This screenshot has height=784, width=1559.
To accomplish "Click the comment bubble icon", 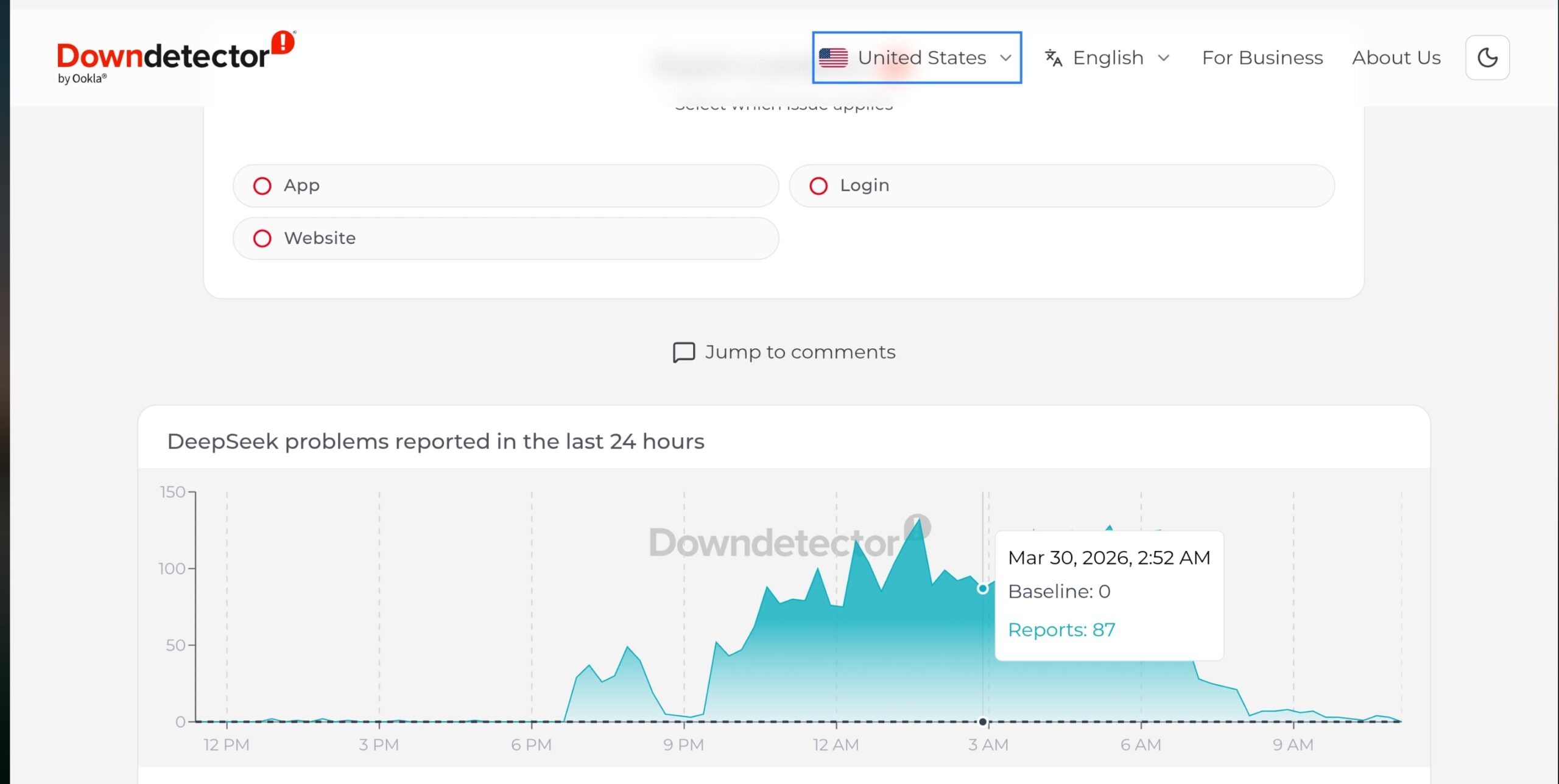I will click(683, 352).
